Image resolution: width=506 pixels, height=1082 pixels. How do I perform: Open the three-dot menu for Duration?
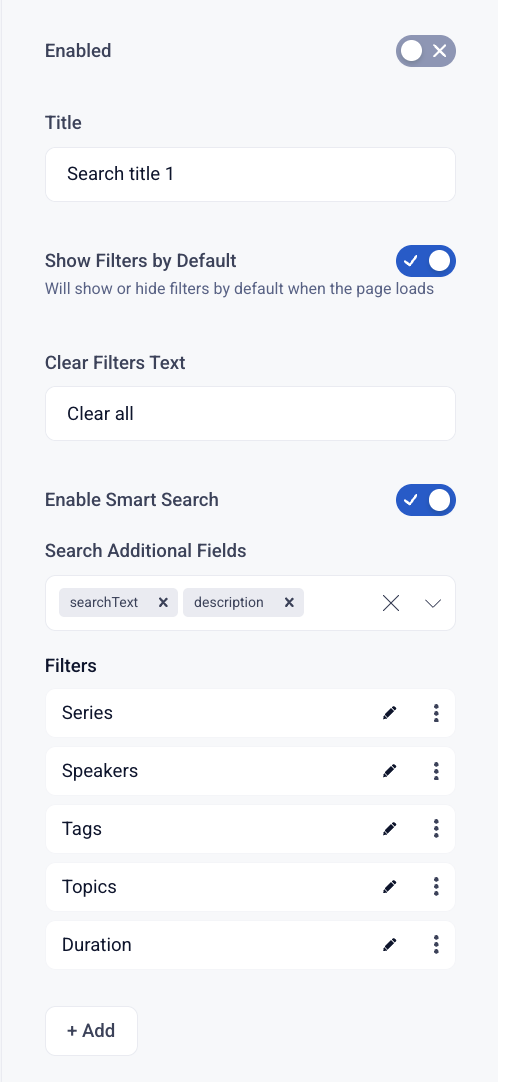(436, 945)
